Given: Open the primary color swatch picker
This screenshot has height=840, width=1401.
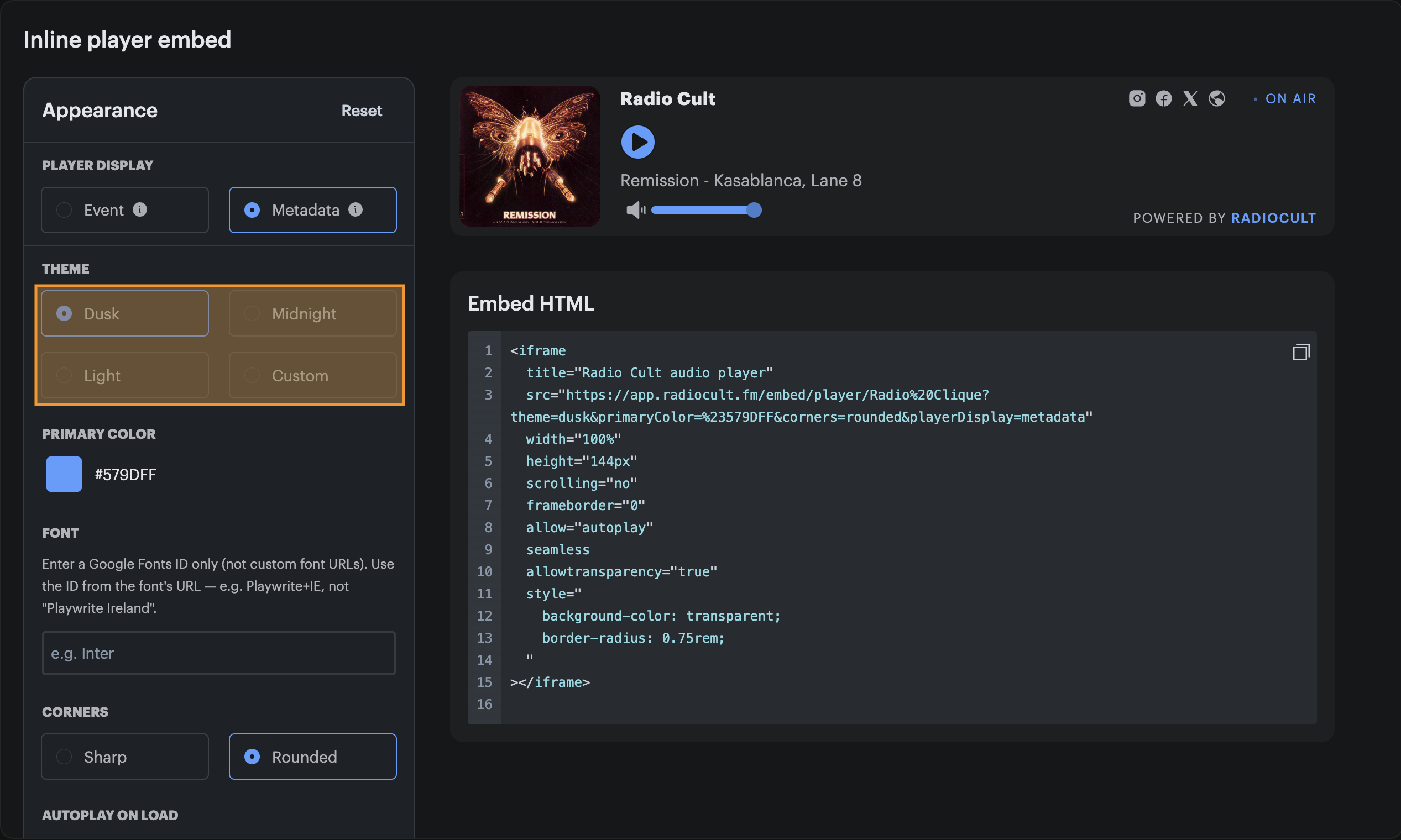Looking at the screenshot, I should (64, 474).
